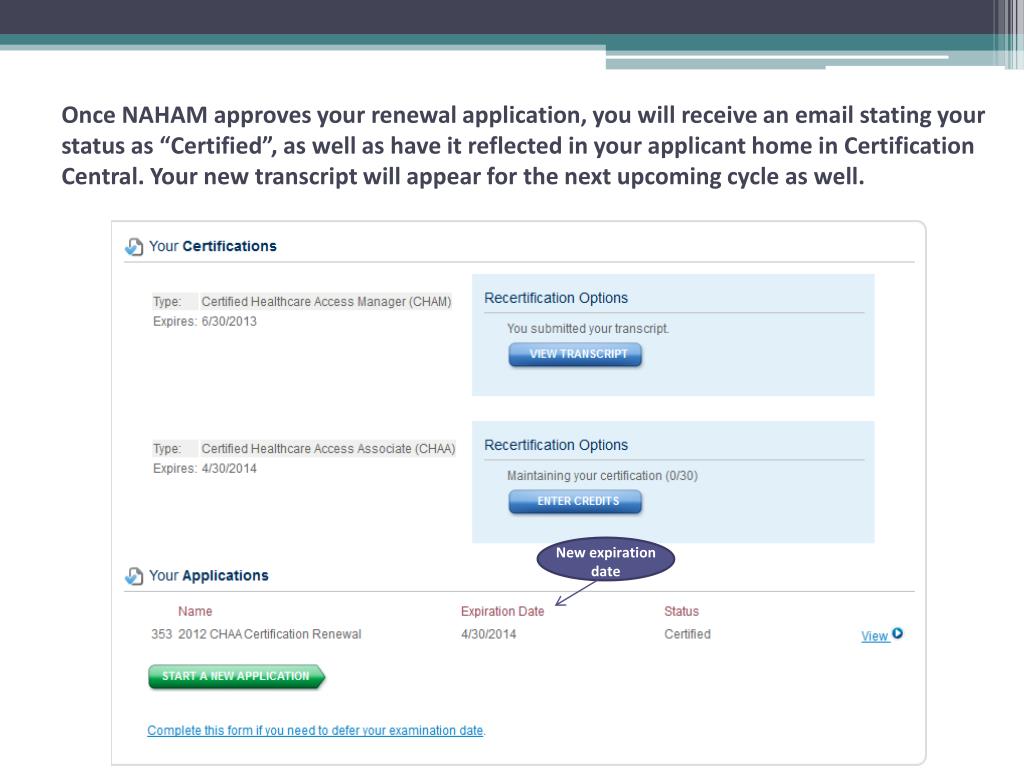Click the 2012 CHAA Certification Renewal entry
1024x768 pixels.
[270, 634]
